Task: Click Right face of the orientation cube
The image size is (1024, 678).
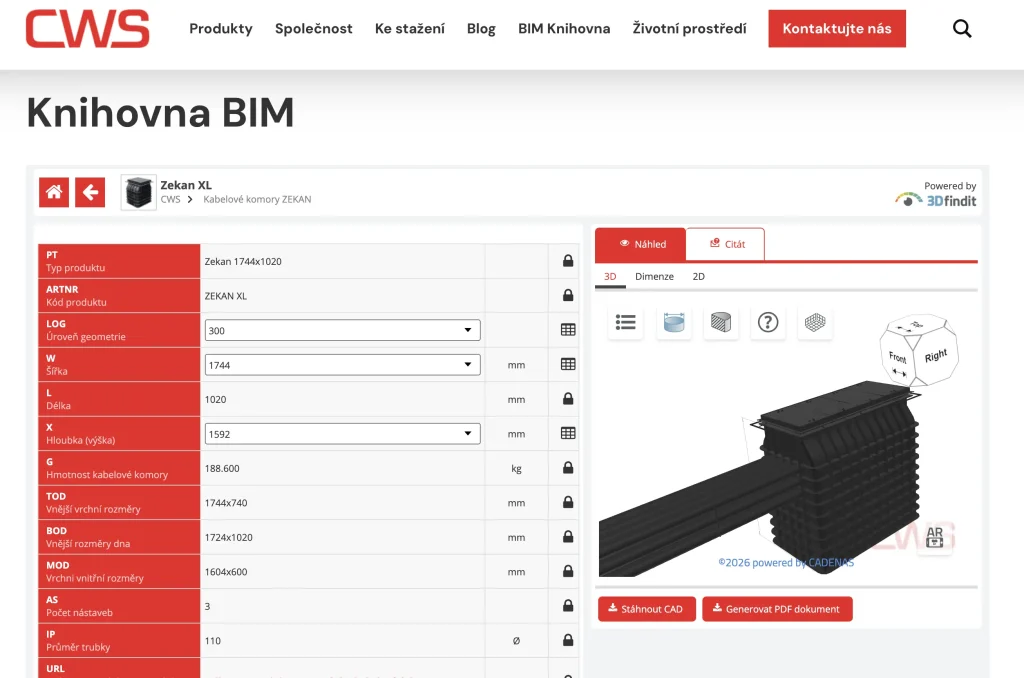Action: coord(936,356)
